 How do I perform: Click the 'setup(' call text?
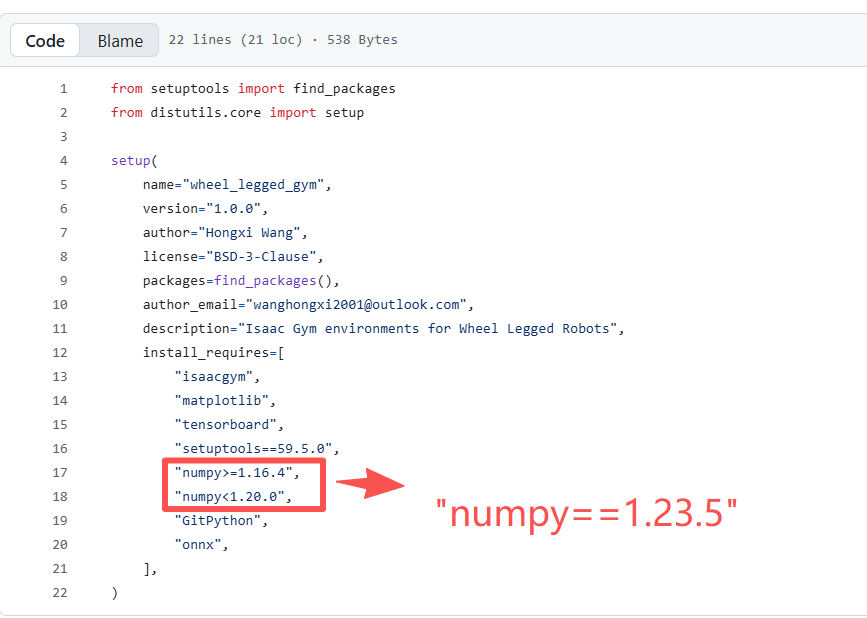134,161
